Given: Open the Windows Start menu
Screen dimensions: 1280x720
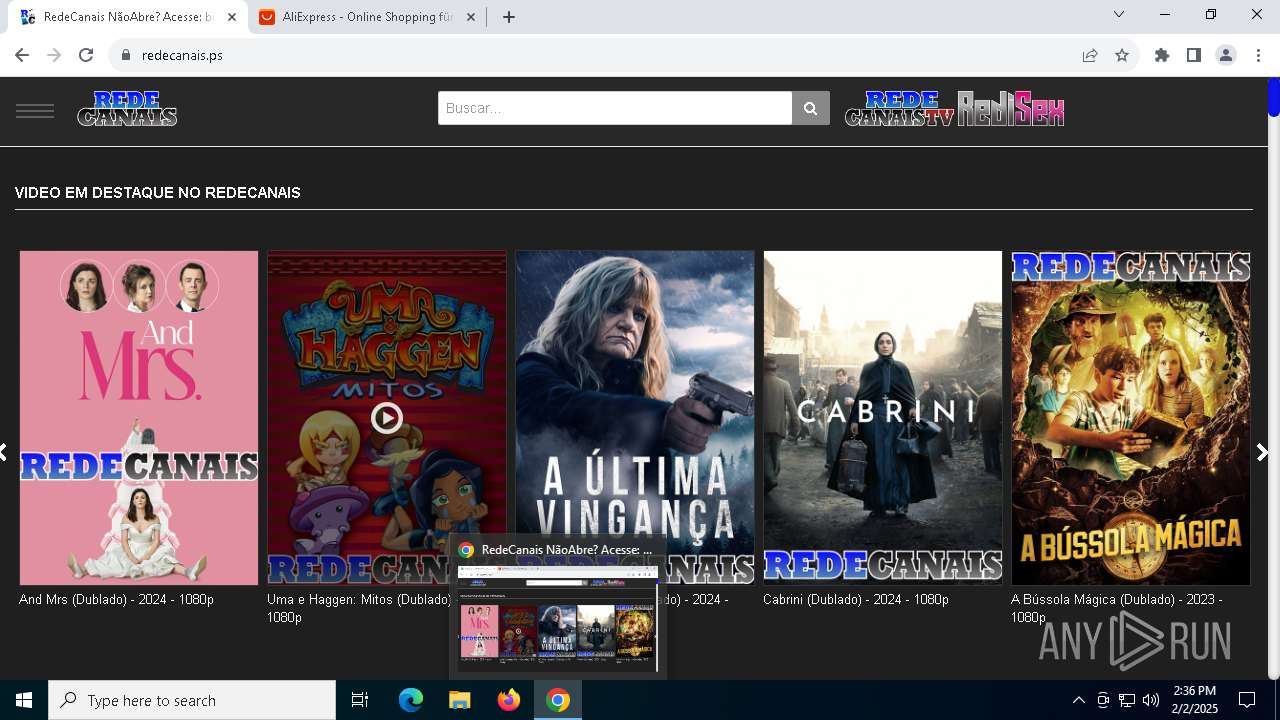Looking at the screenshot, I should [24, 700].
